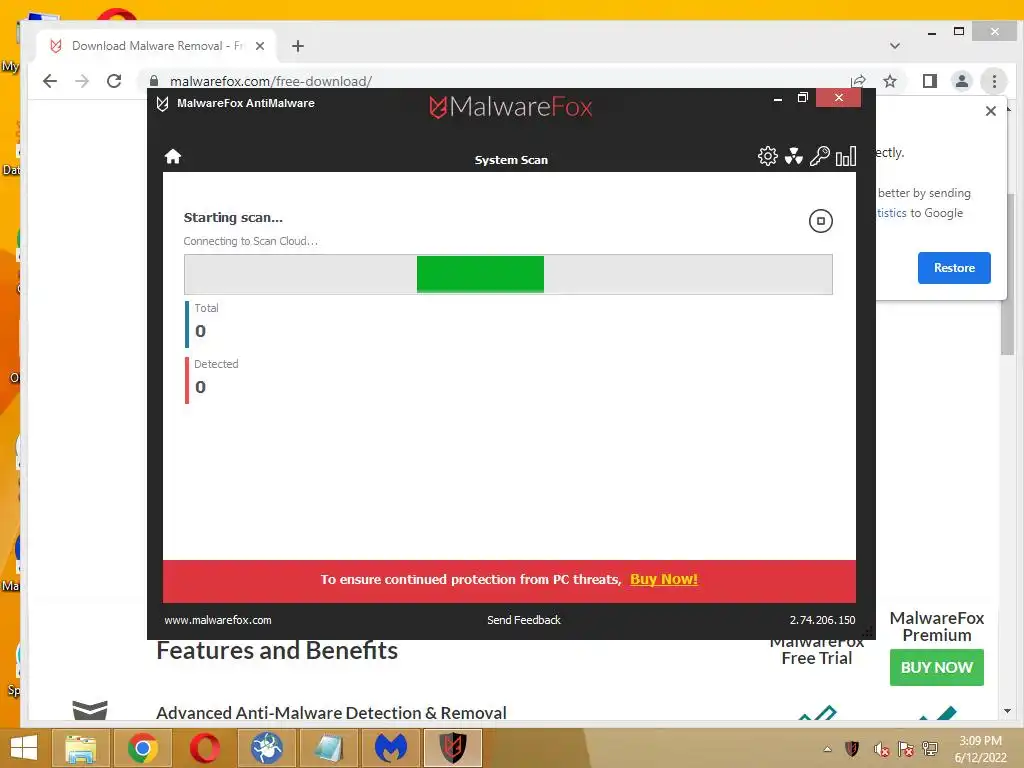This screenshot has width=1024, height=768.
Task: Select the Download Malware Removal tab
Action: pos(157,46)
